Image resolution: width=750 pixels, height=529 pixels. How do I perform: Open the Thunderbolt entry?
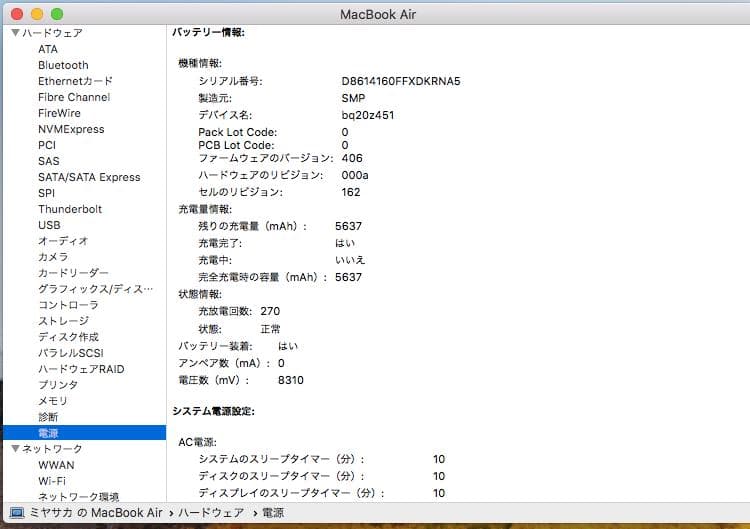[x=70, y=209]
